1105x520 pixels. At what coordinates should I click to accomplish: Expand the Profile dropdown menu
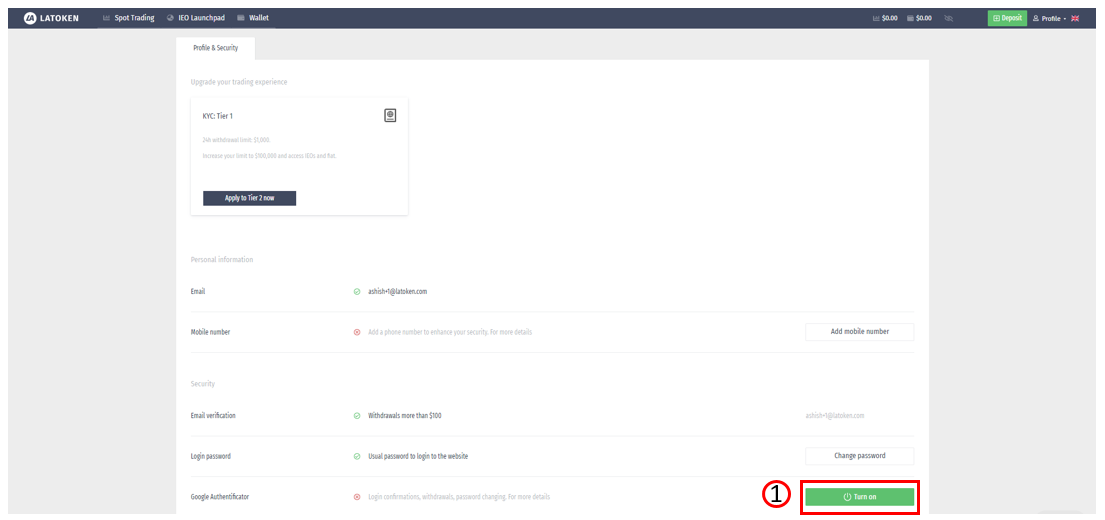(x=1049, y=18)
